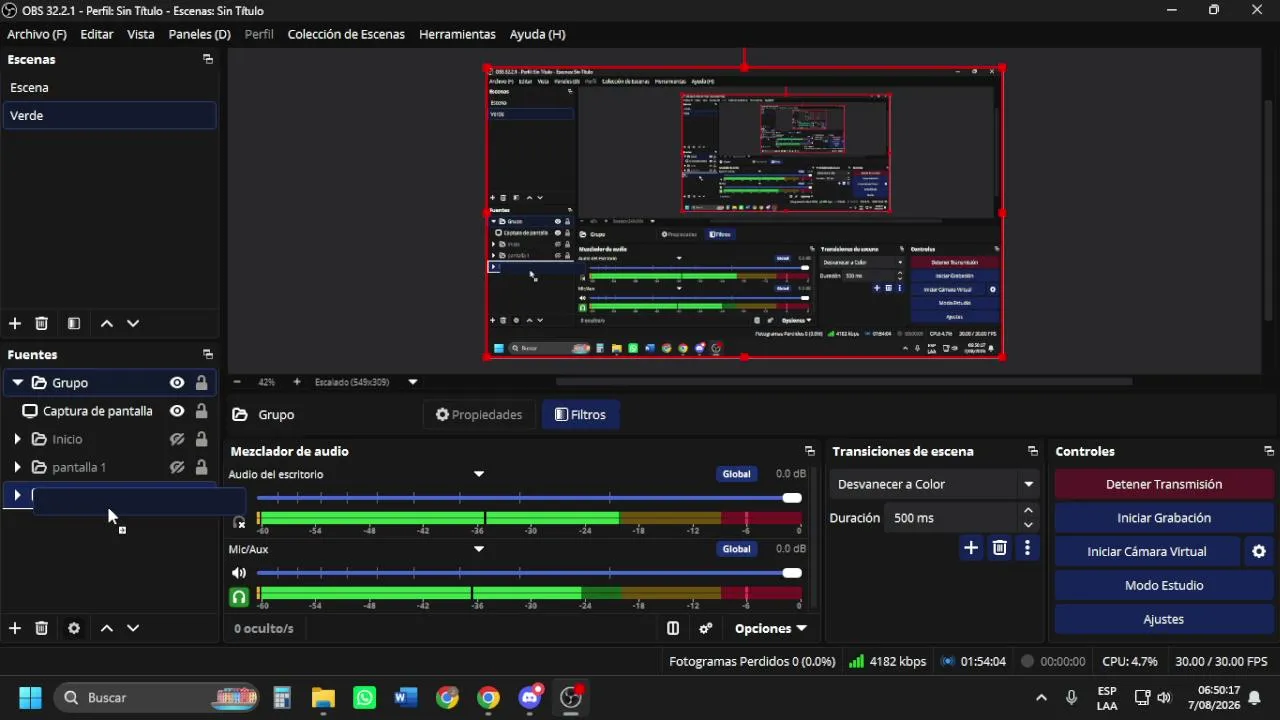Open the Vista menu

(x=141, y=34)
